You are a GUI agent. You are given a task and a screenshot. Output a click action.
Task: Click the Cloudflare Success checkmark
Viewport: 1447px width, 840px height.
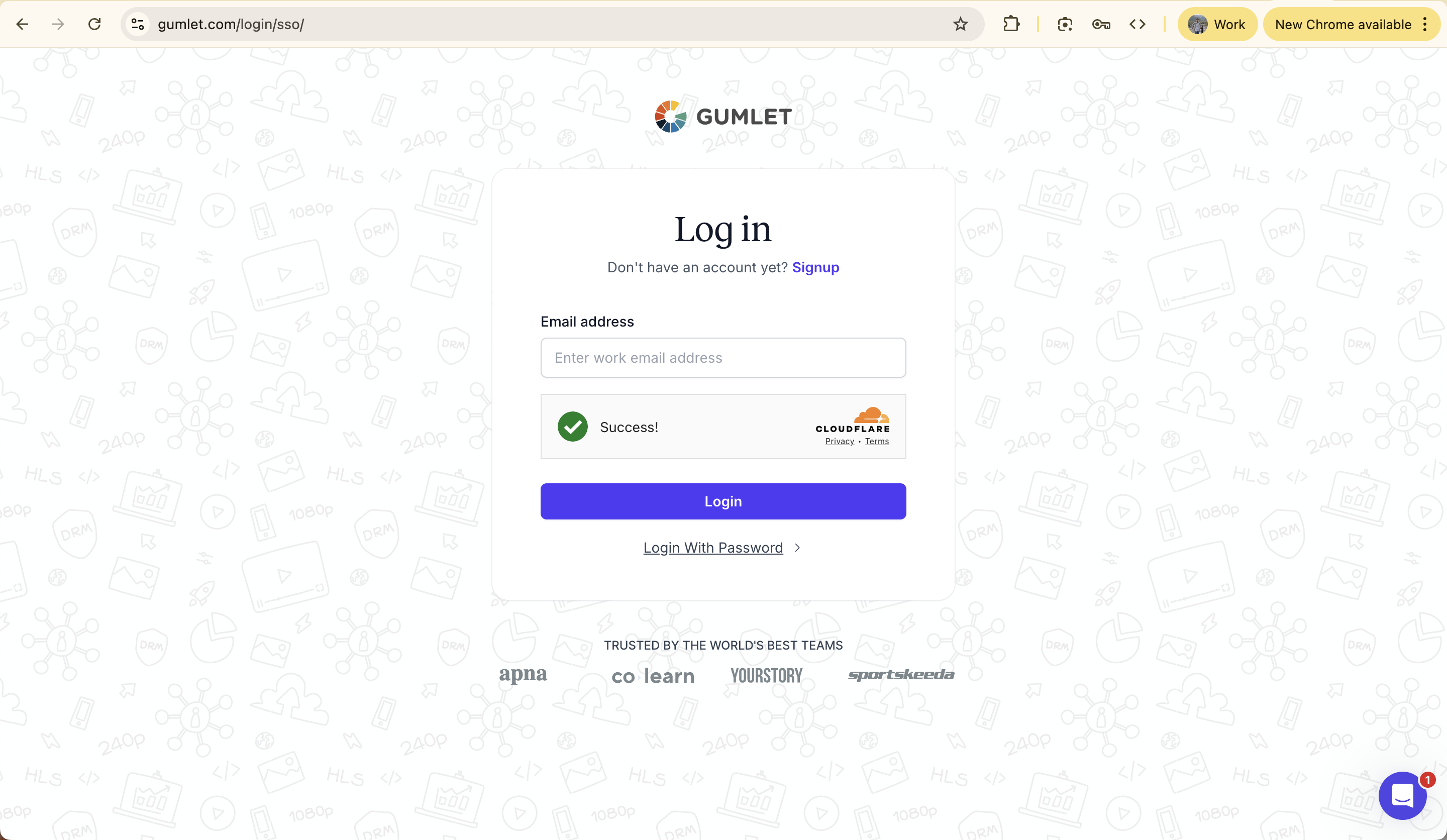coord(572,427)
